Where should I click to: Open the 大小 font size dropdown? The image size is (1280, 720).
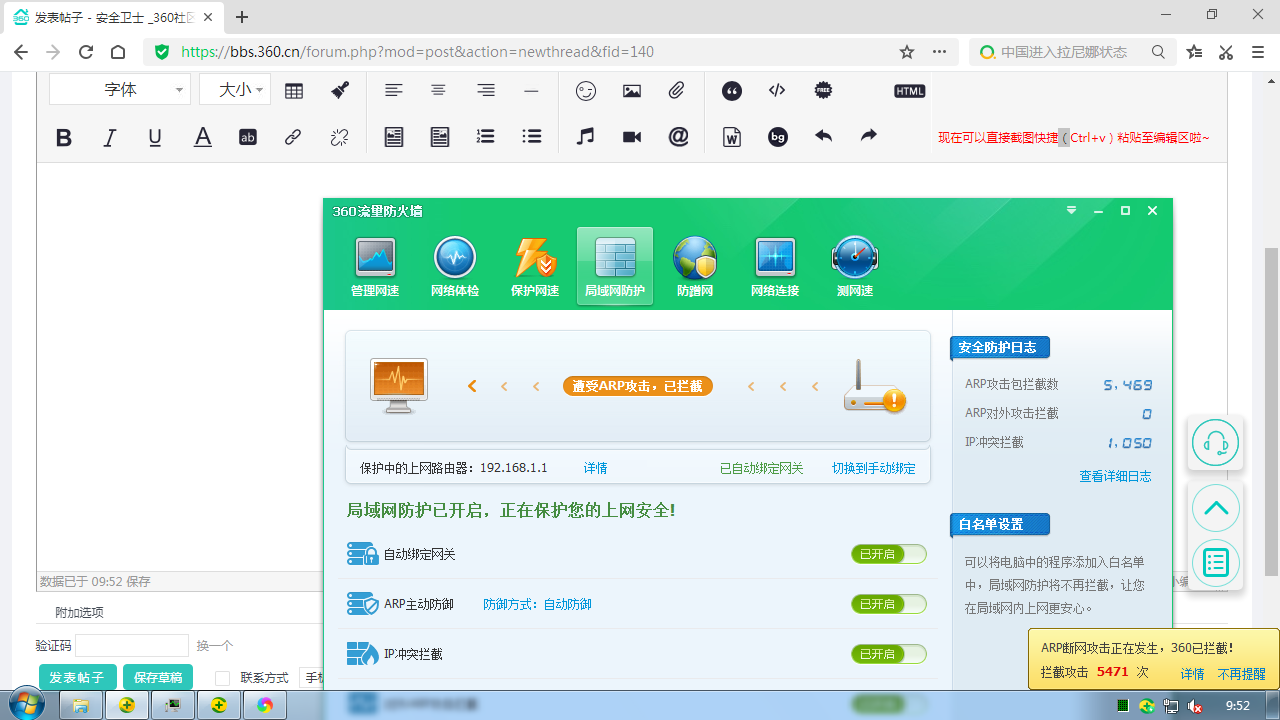pos(235,90)
